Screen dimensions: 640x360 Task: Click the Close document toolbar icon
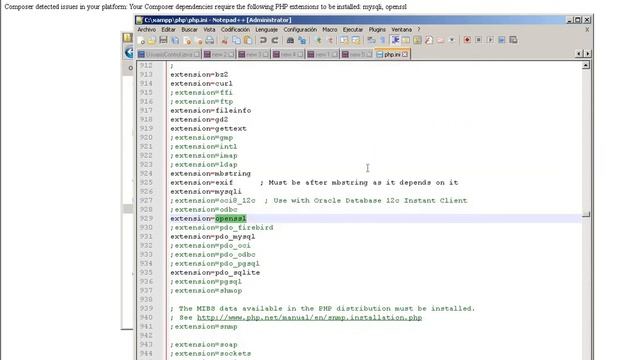187,40
